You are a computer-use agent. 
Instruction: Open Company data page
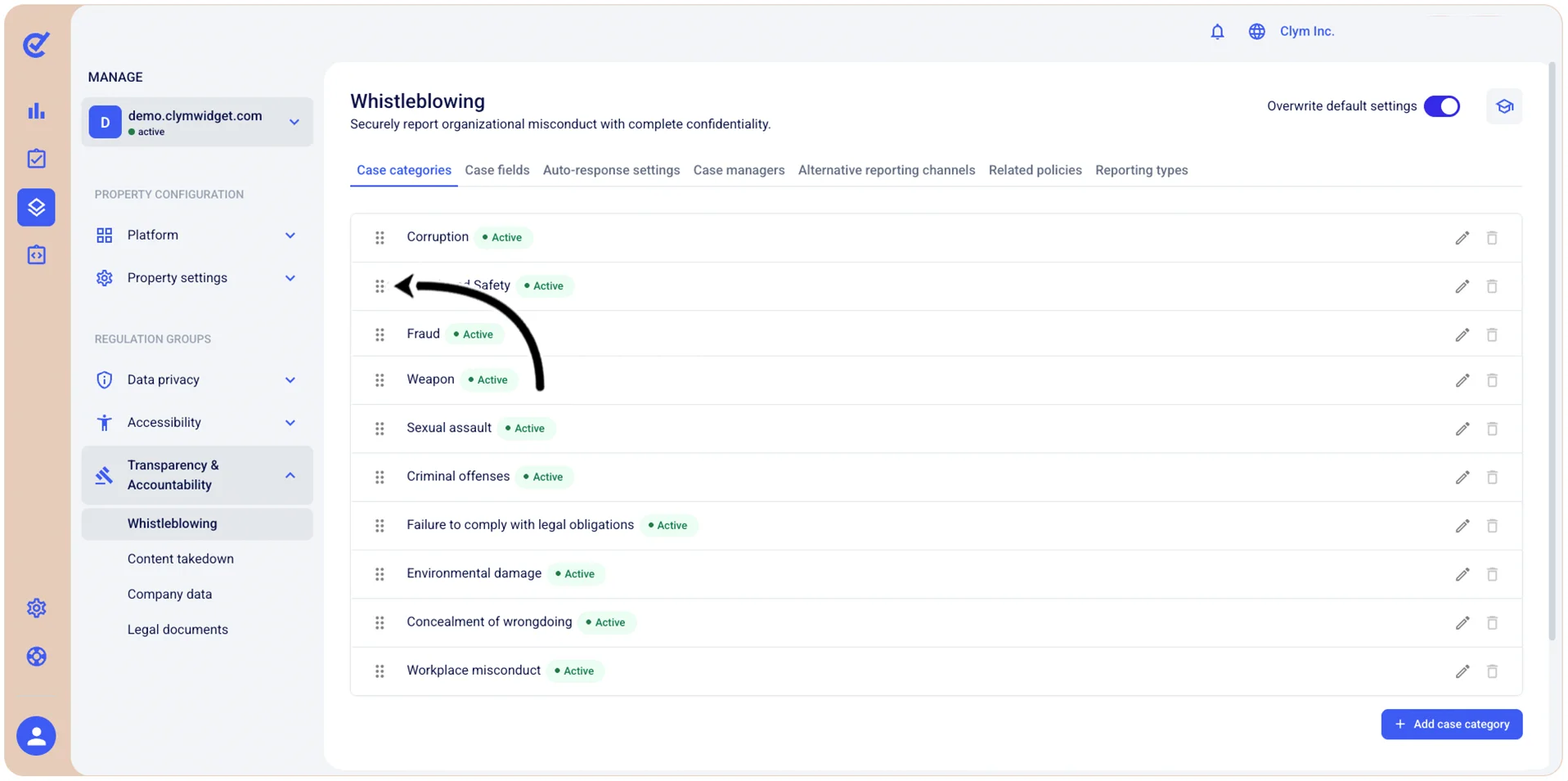(169, 595)
